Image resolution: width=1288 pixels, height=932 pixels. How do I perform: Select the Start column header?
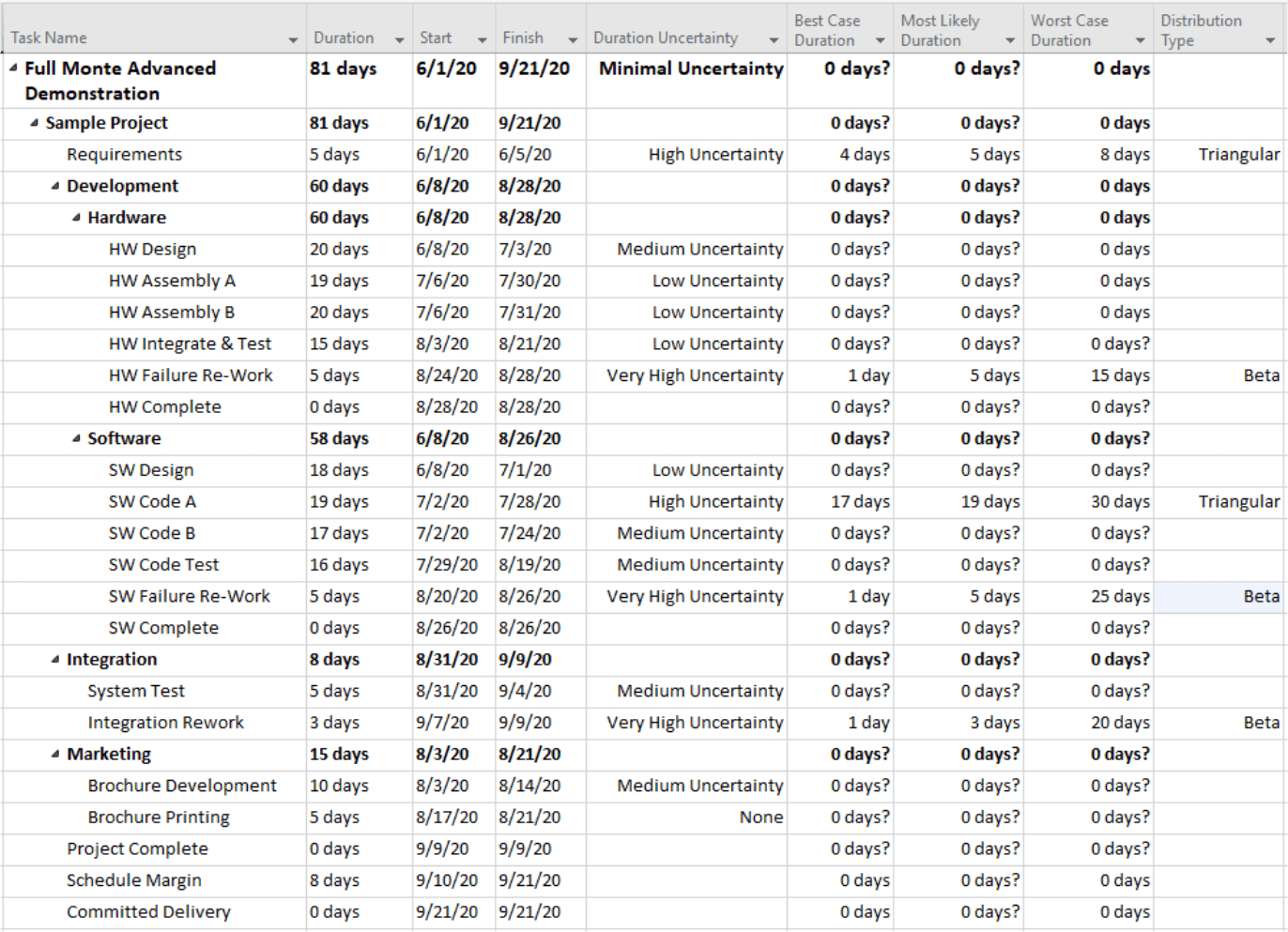(x=453, y=28)
